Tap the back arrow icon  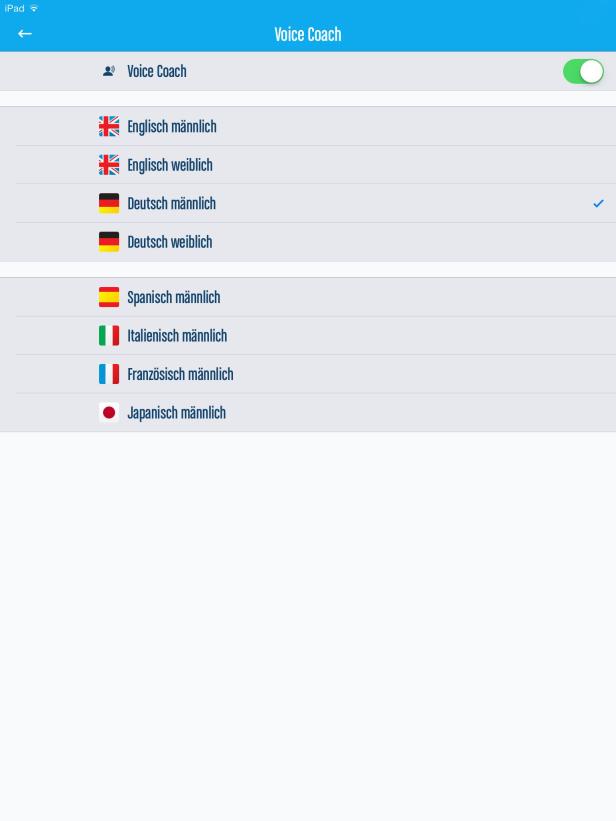pyautogui.click(x=25, y=34)
